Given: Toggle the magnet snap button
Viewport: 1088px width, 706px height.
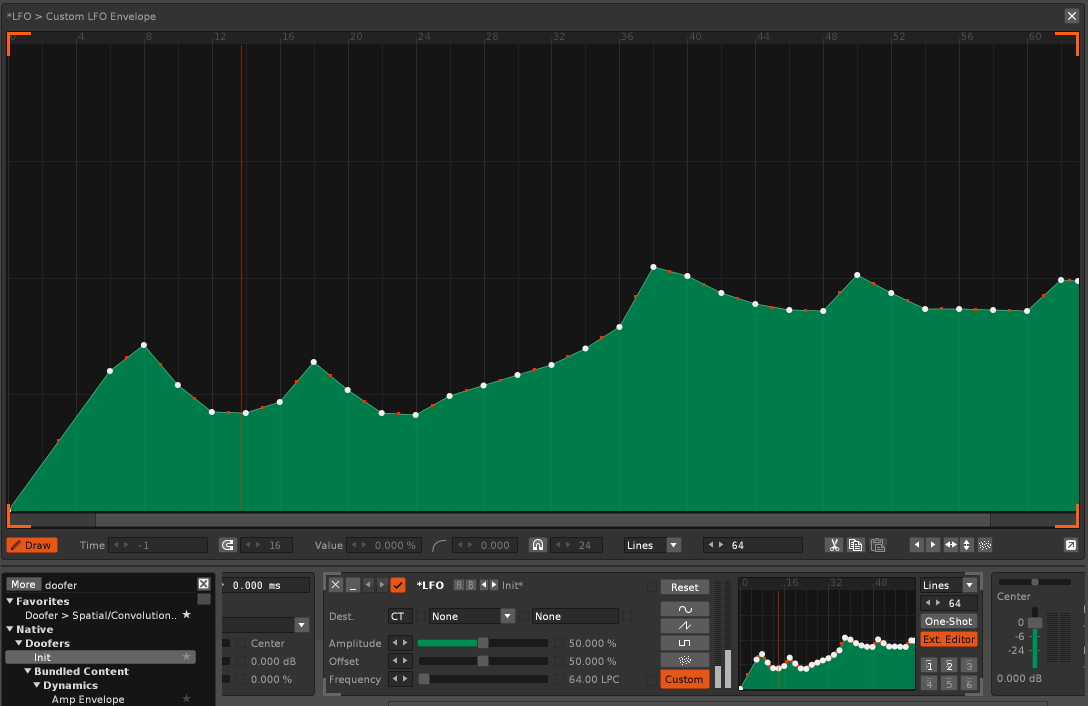Looking at the screenshot, I should [537, 545].
